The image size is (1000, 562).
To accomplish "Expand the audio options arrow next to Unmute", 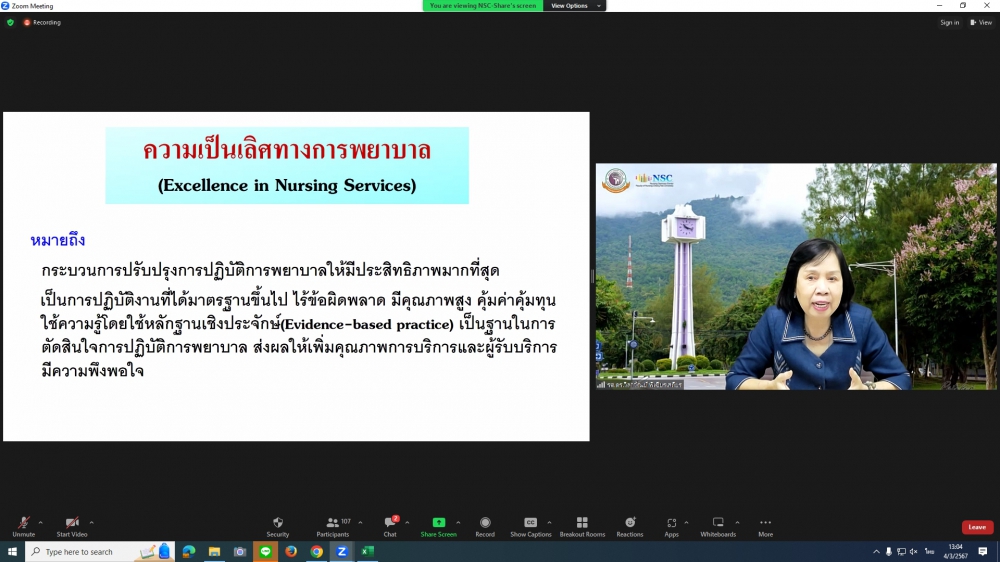I will coord(40,522).
